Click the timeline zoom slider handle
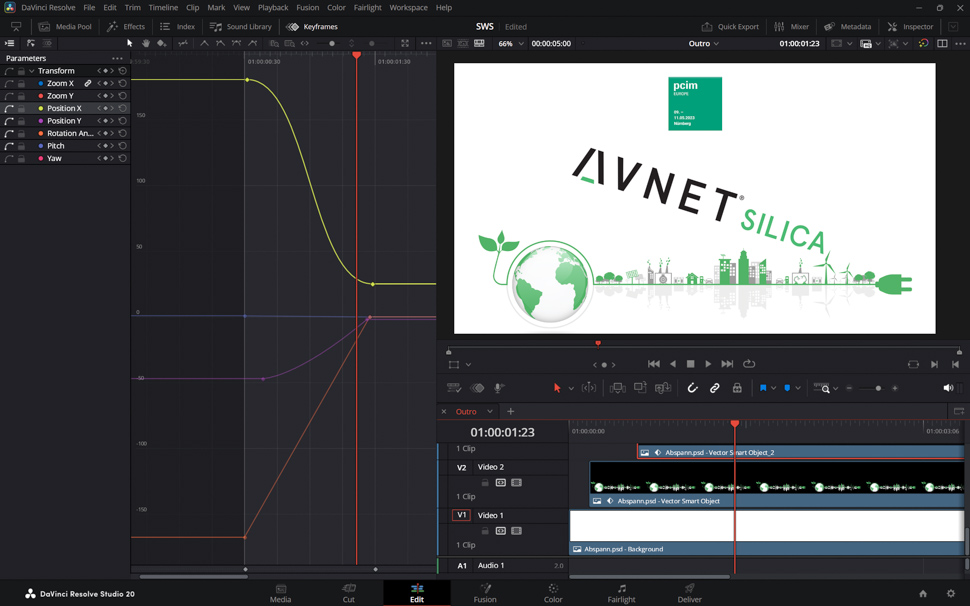 (x=878, y=388)
